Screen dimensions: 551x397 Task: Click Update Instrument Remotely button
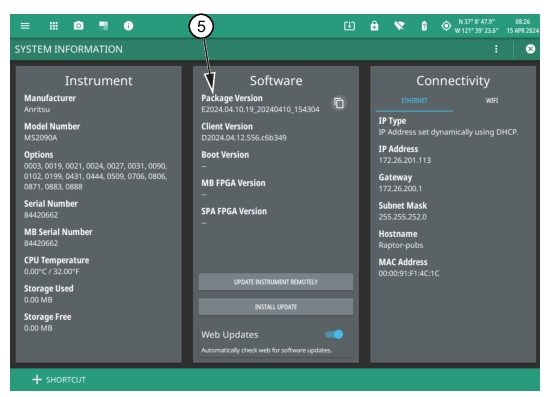(276, 282)
